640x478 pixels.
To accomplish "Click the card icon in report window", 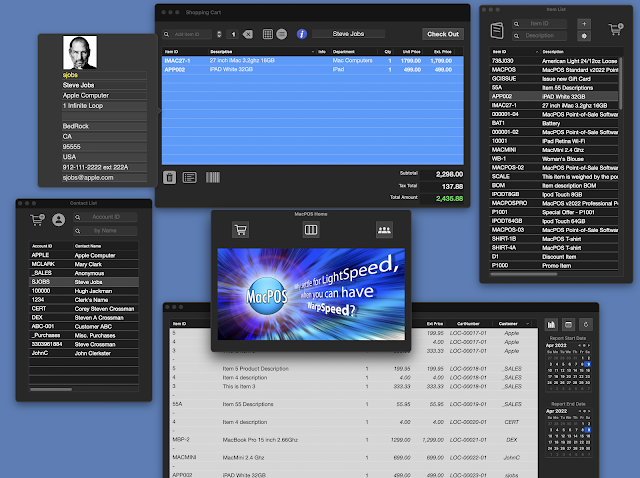I will point(568,325).
